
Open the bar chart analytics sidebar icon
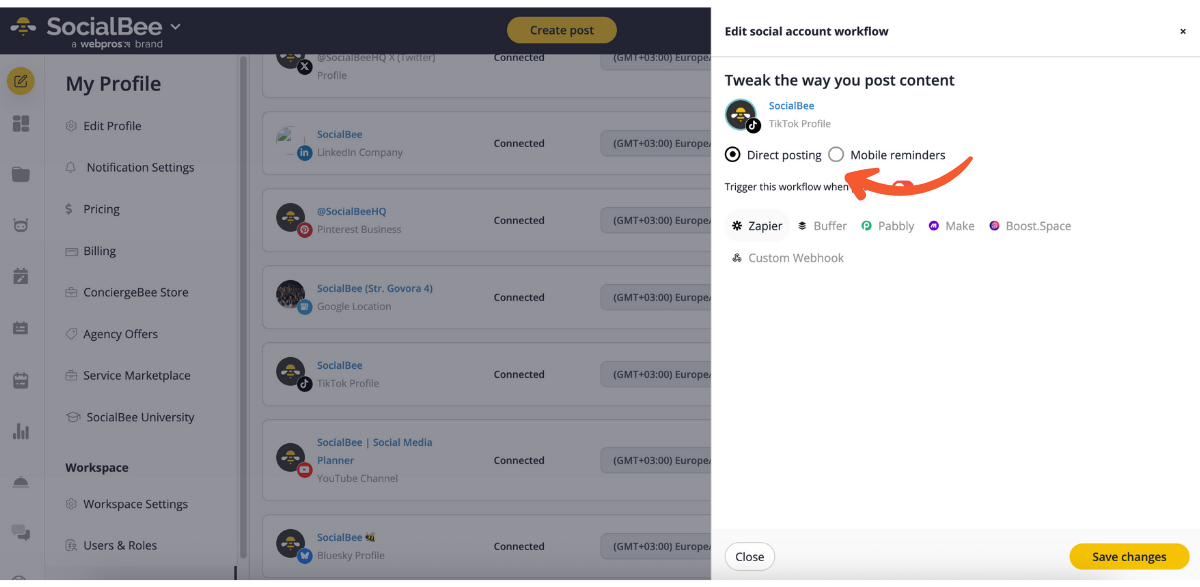point(21,431)
